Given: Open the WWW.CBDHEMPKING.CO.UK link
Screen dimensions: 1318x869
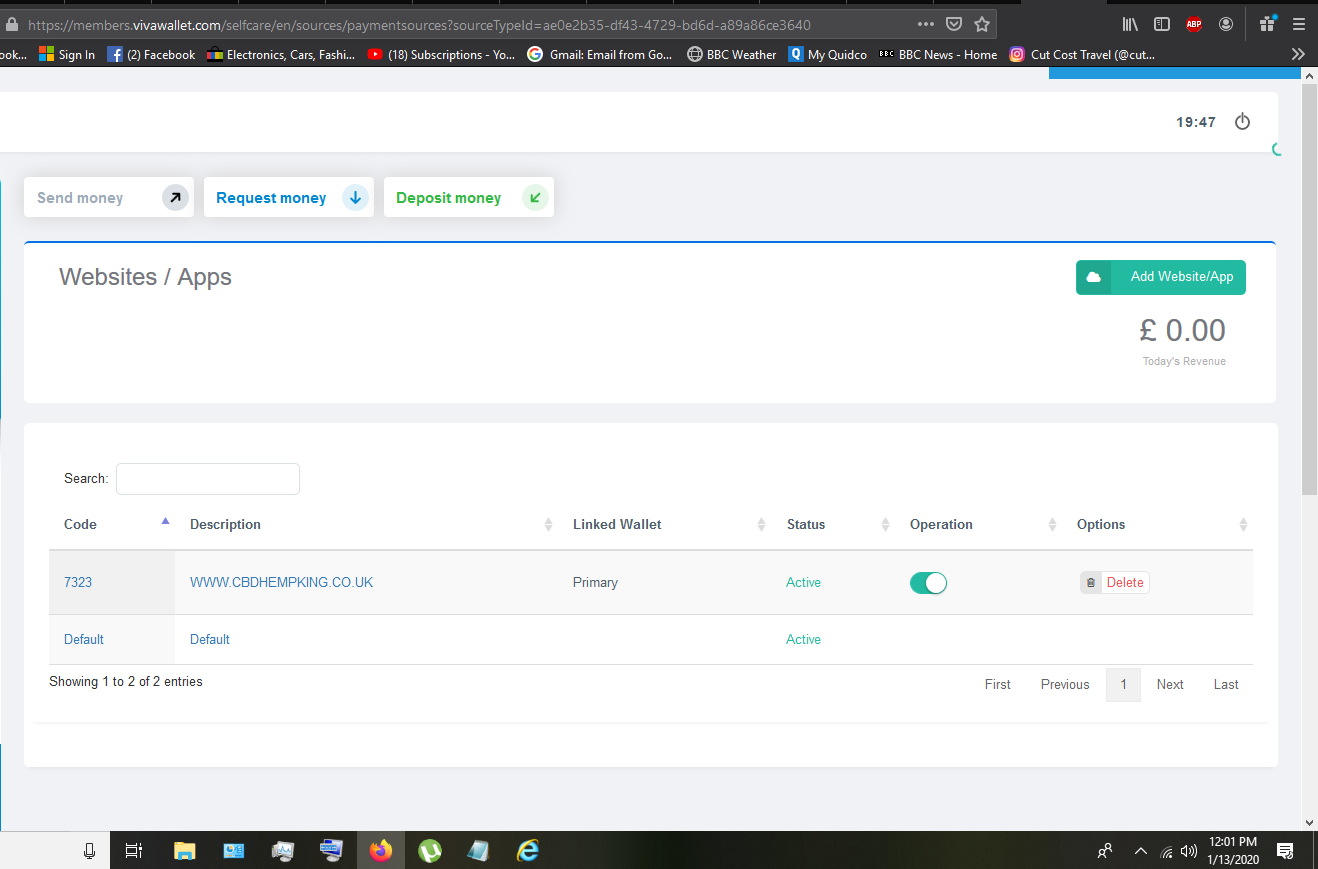Looking at the screenshot, I should (x=281, y=581).
